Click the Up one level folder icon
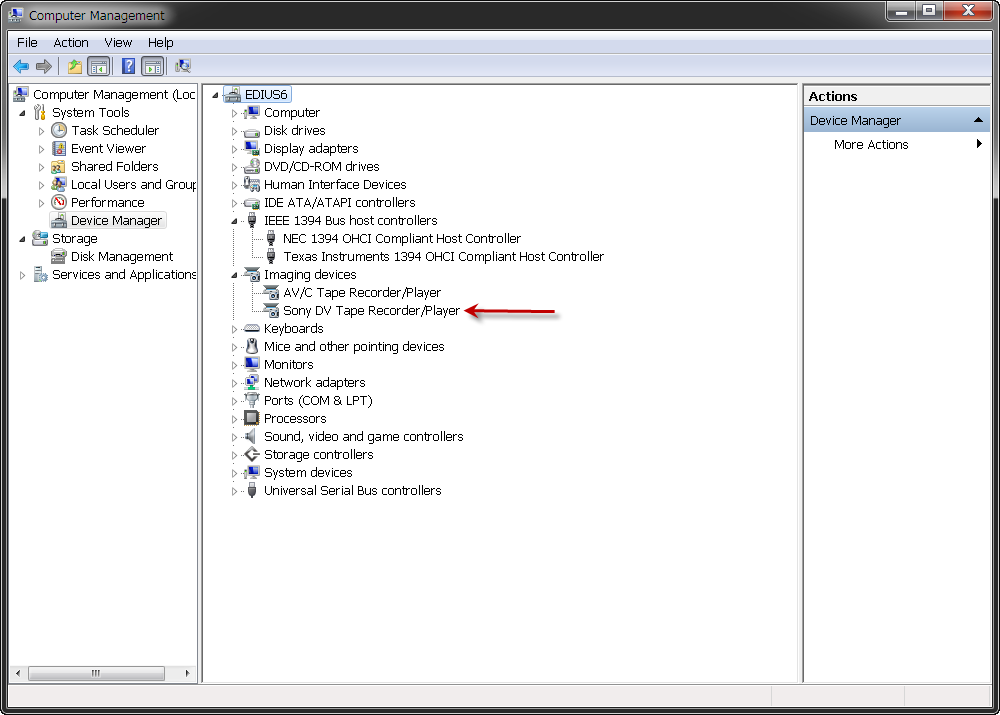Viewport: 1000px width, 715px height. click(75, 66)
